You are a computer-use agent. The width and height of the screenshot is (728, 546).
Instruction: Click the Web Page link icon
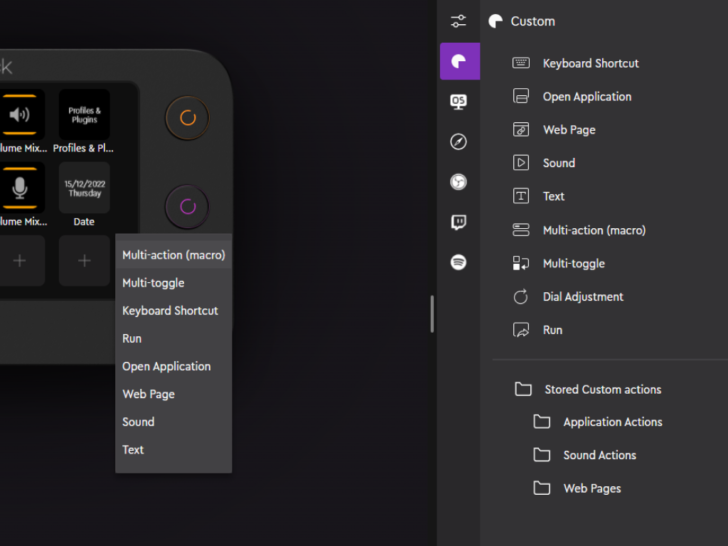[x=520, y=130]
